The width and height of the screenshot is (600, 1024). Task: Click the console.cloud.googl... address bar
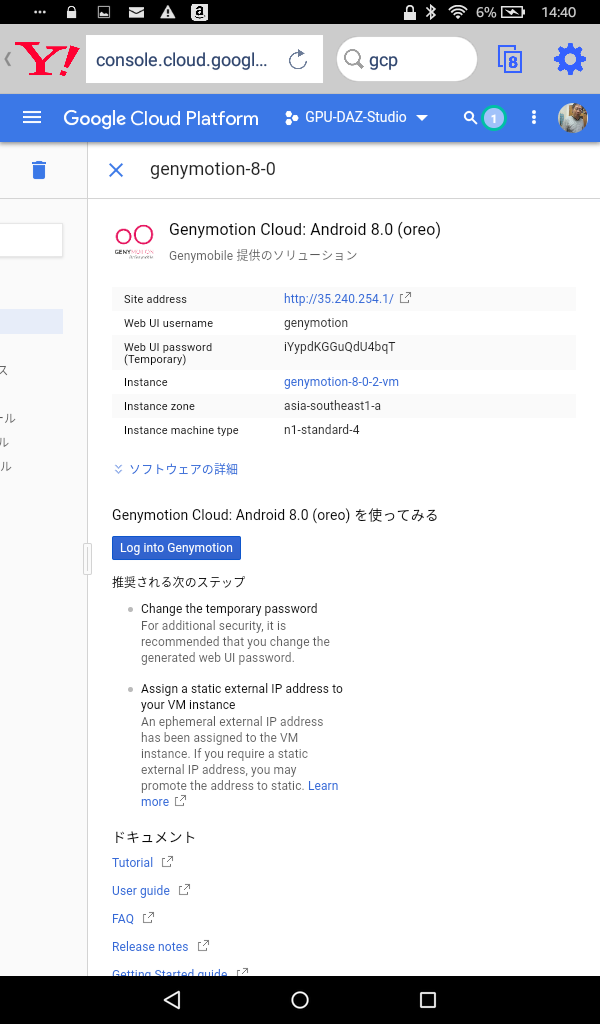(204, 59)
